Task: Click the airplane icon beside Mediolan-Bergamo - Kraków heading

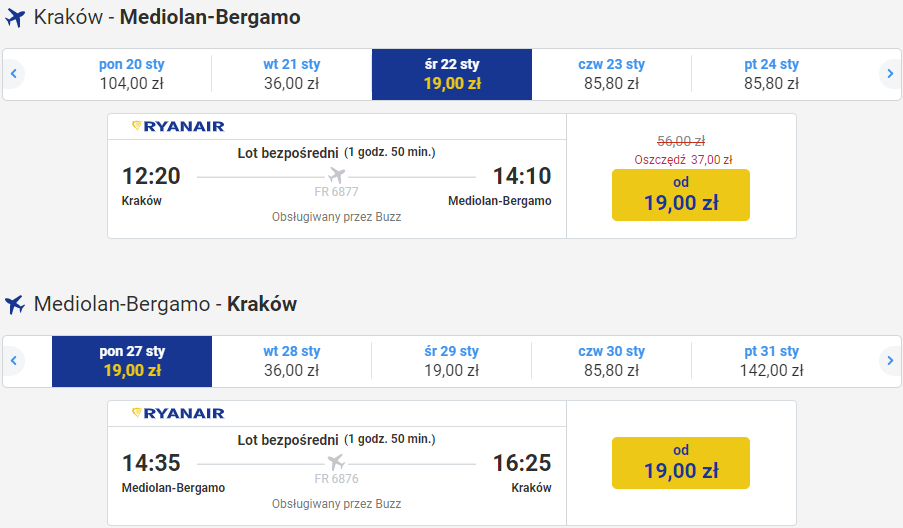Action: (15, 304)
